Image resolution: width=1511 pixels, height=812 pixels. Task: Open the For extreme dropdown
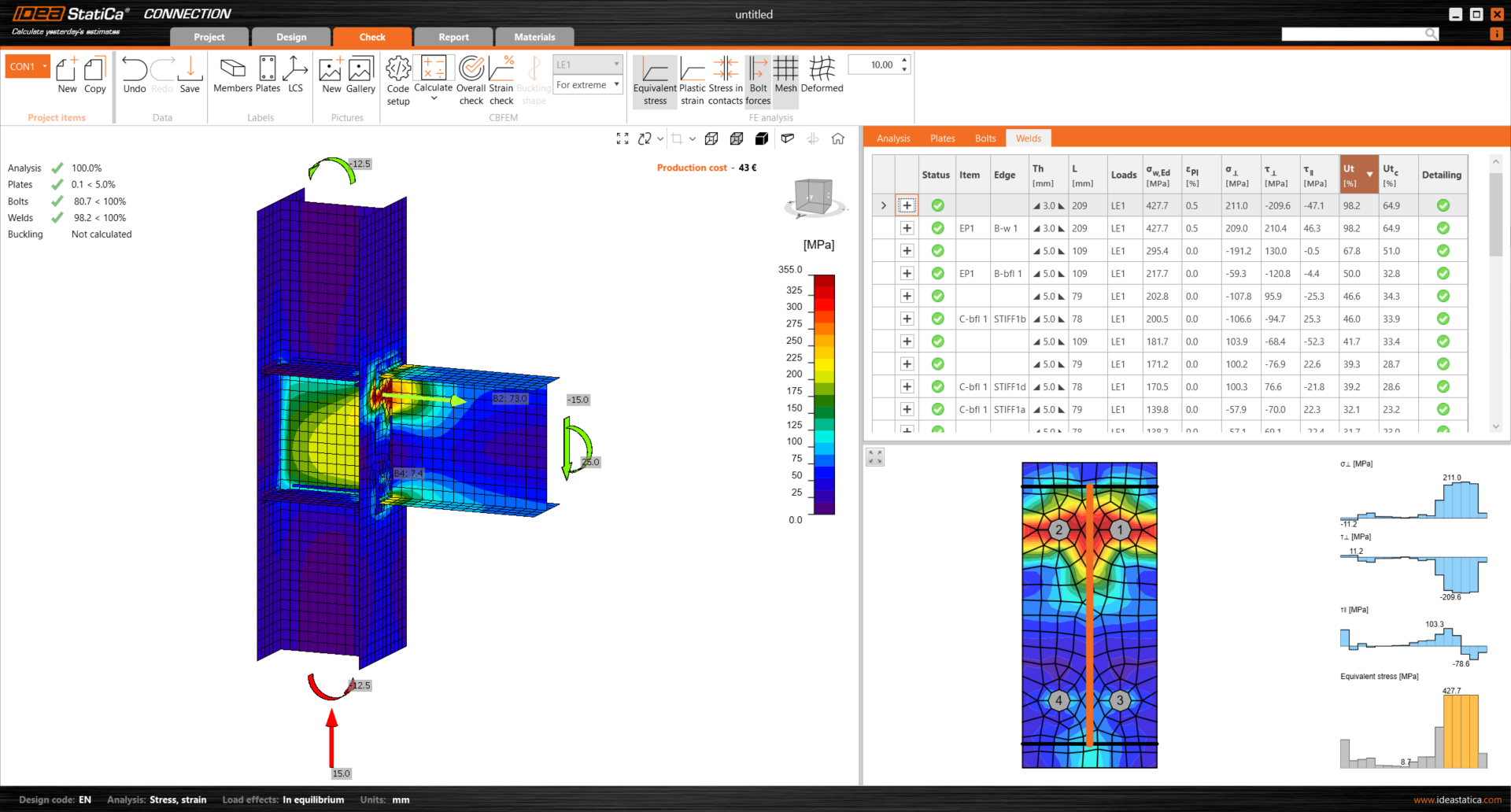click(x=587, y=85)
